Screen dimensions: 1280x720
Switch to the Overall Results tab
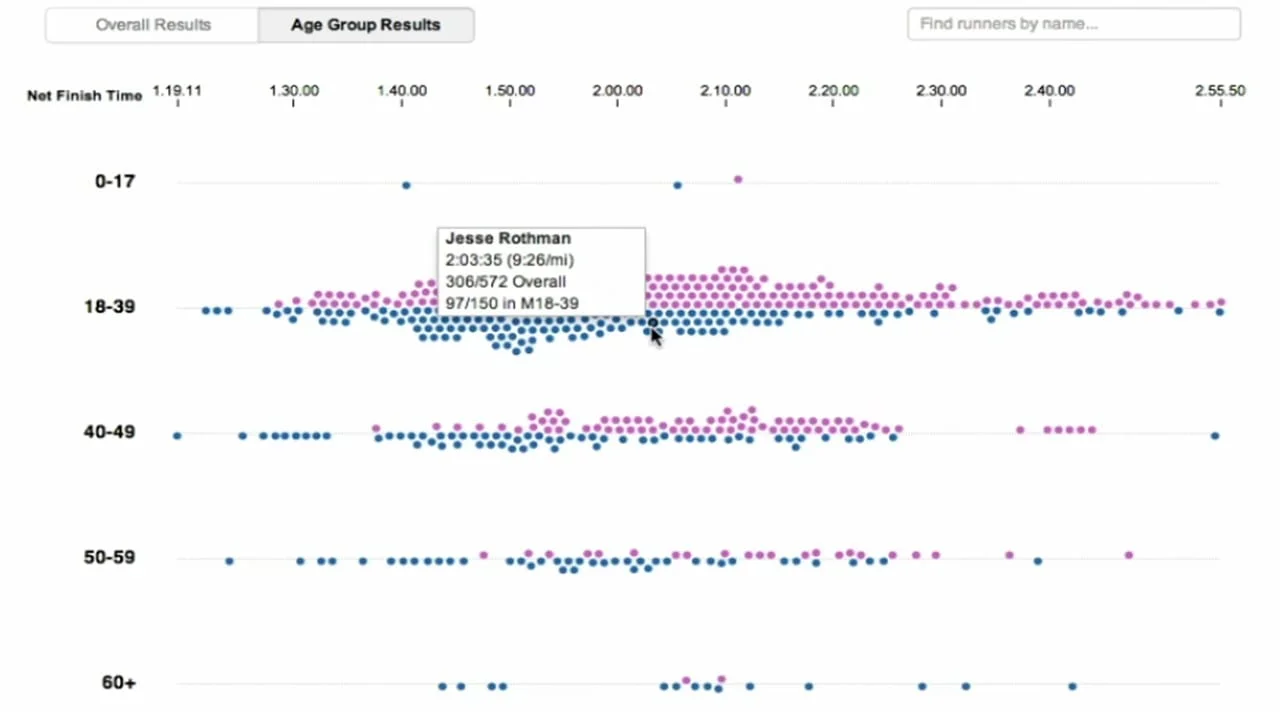[x=153, y=25]
